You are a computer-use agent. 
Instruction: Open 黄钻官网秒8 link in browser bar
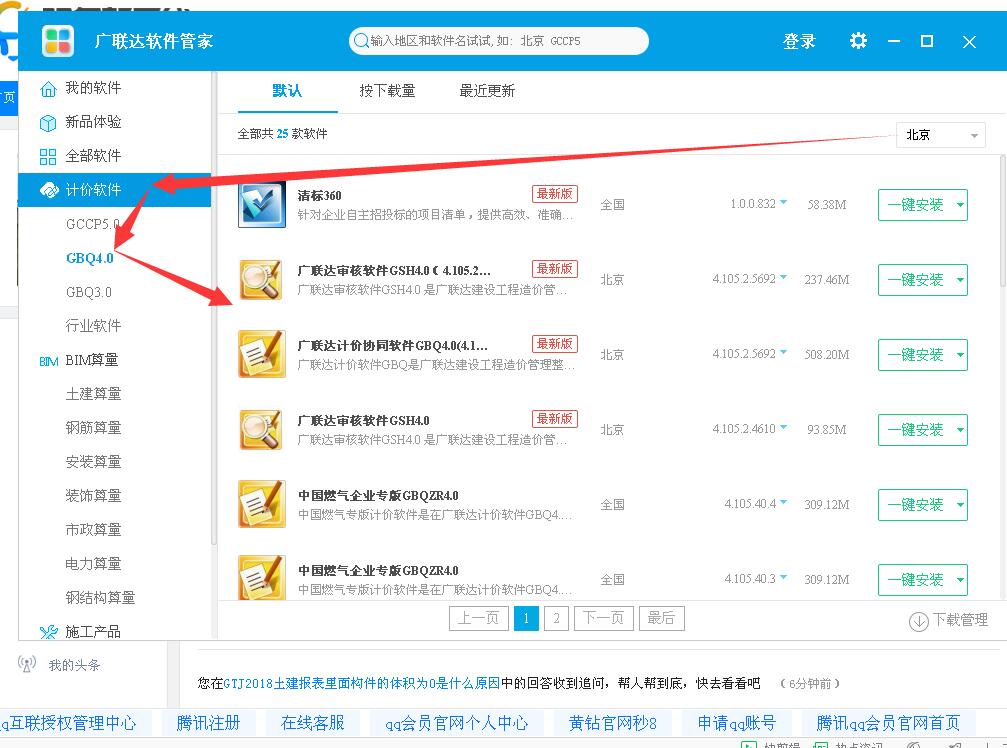pos(613,724)
